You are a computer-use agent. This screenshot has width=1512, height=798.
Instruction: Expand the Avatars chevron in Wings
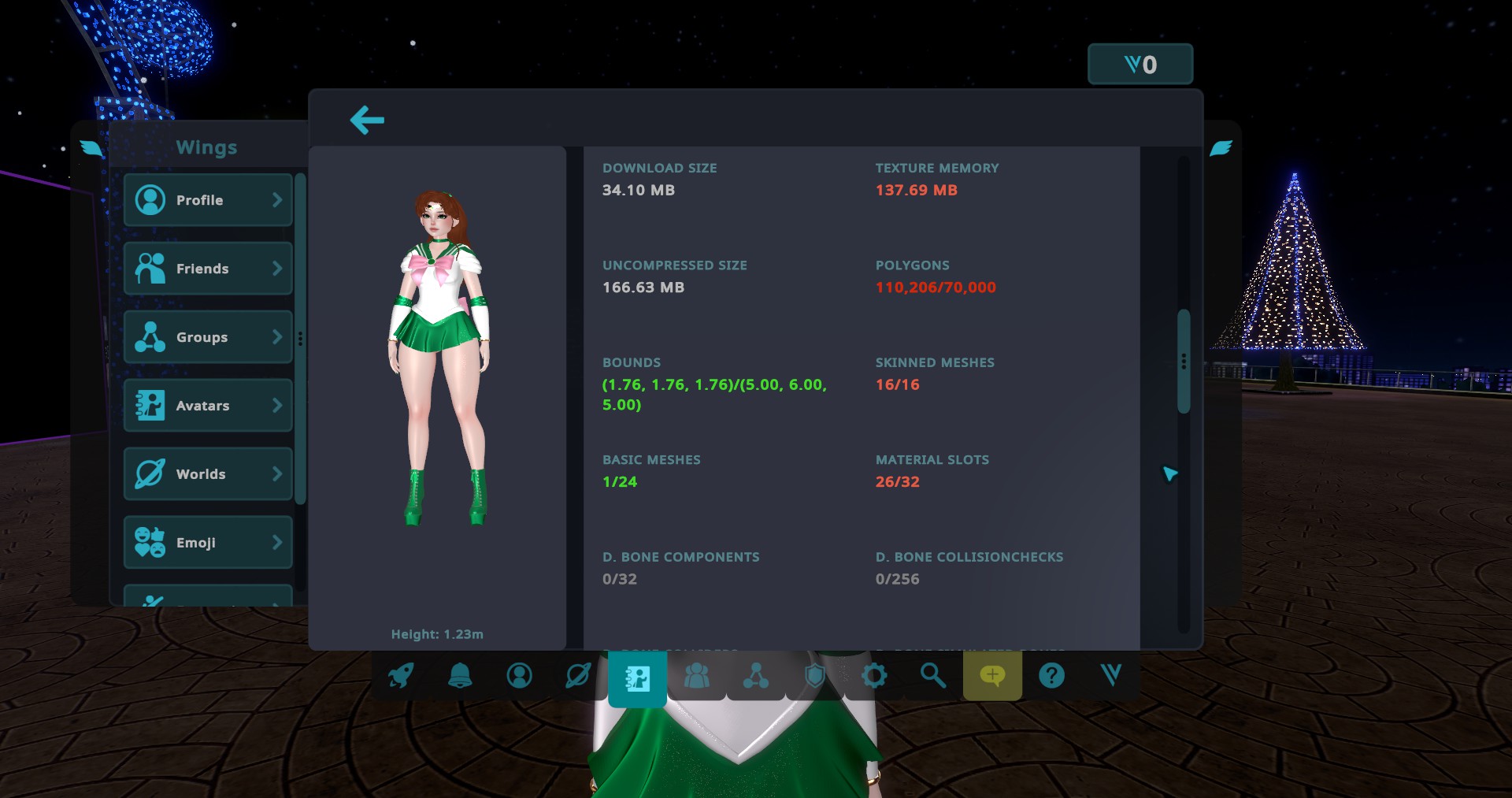pos(277,406)
